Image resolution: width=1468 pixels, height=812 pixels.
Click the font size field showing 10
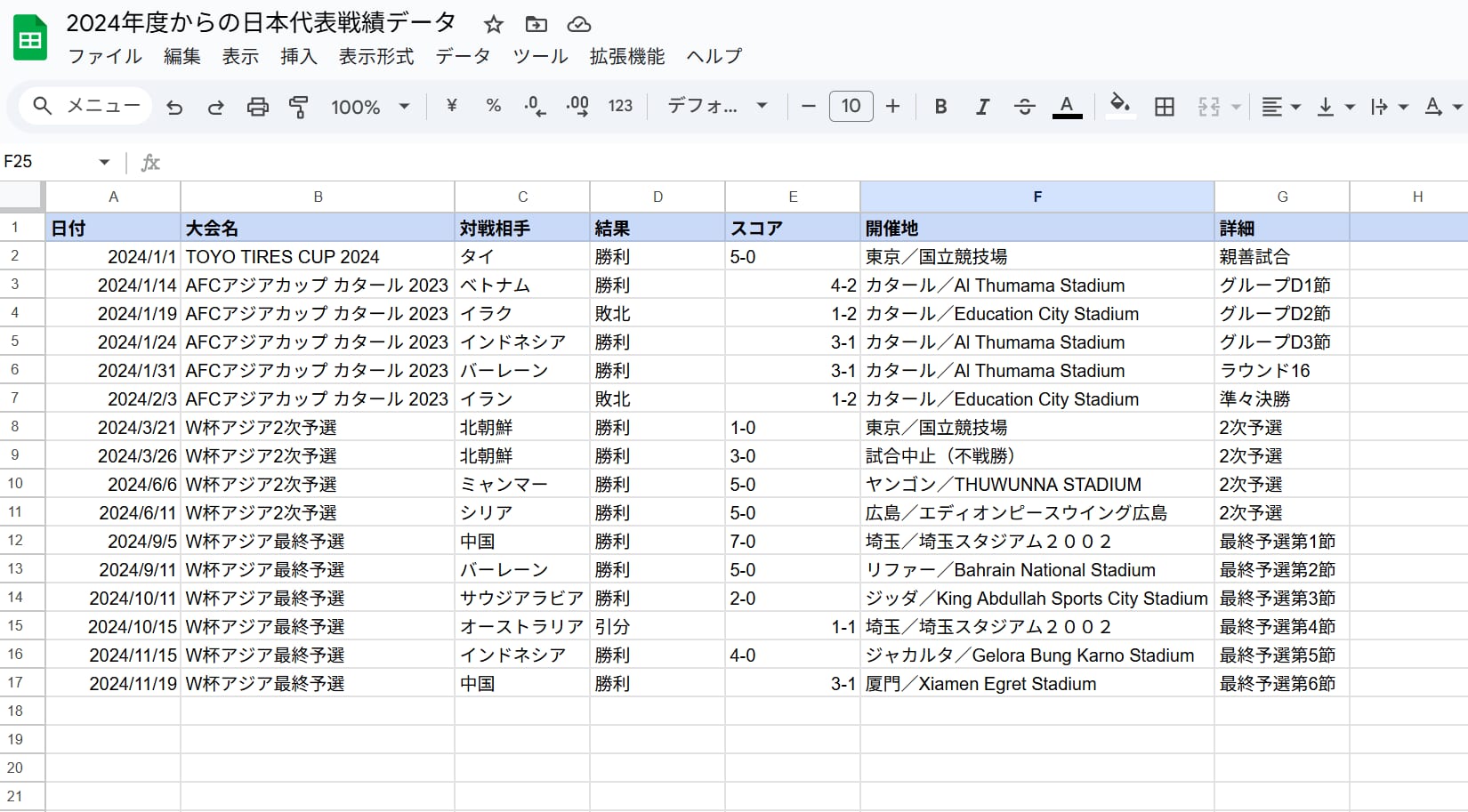(851, 107)
